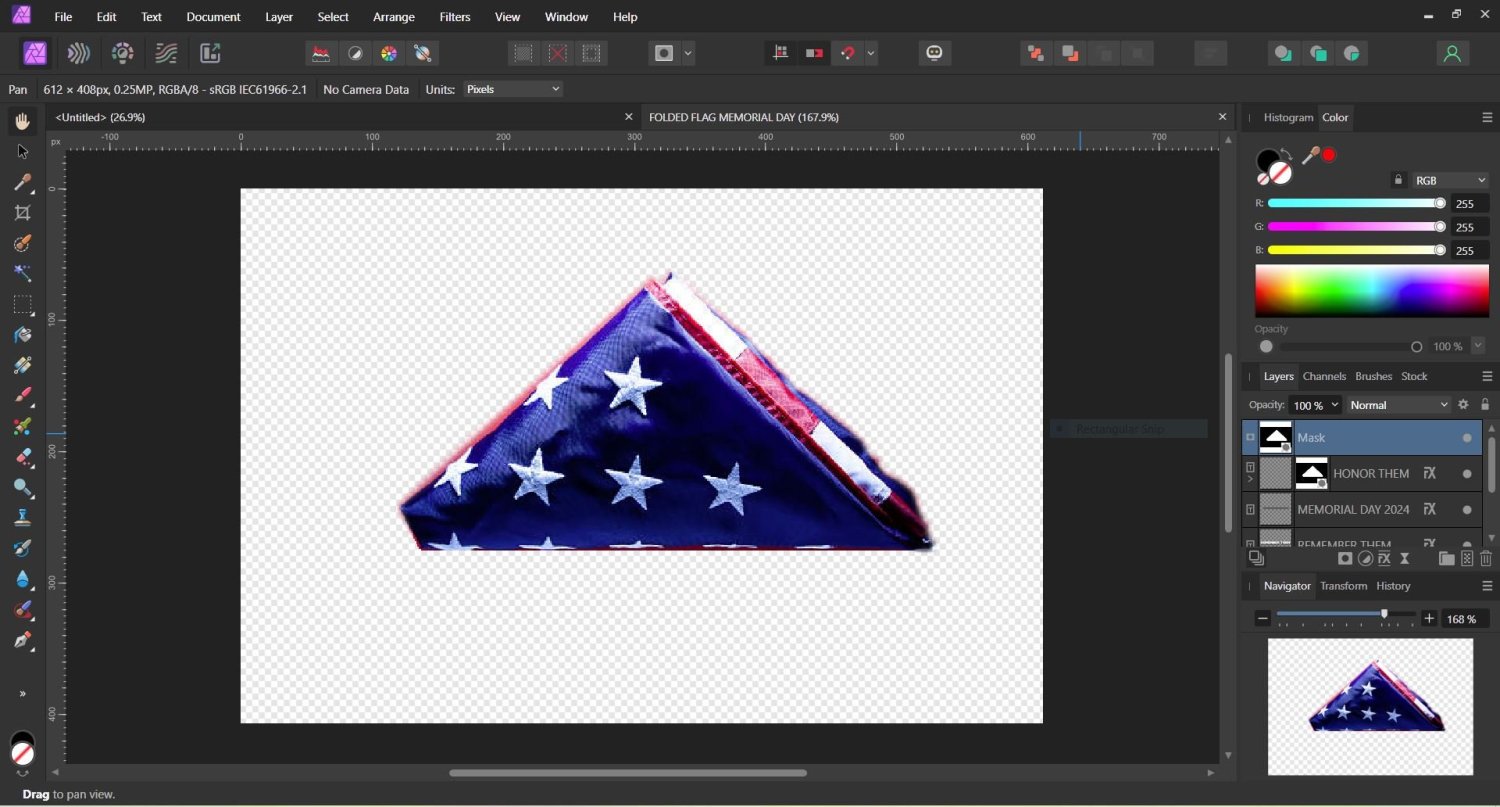This screenshot has height=807, width=1500.
Task: Open the Filters menu
Action: [454, 16]
